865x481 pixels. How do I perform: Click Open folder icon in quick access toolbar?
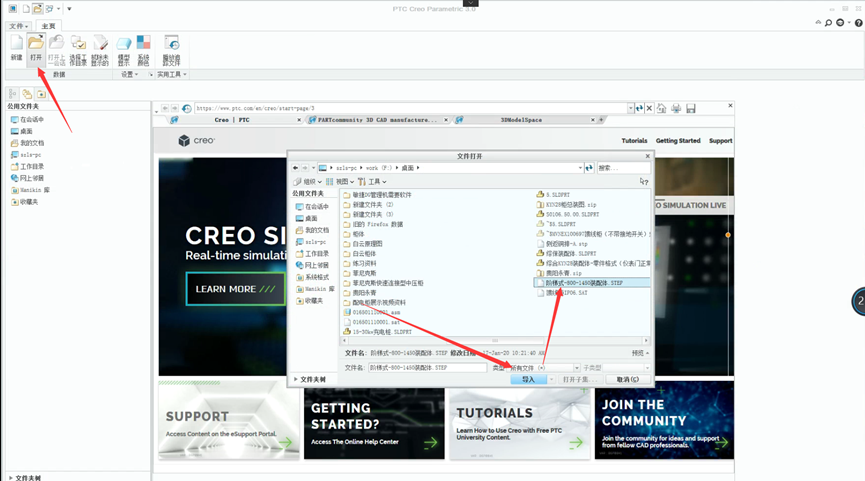click(37, 9)
